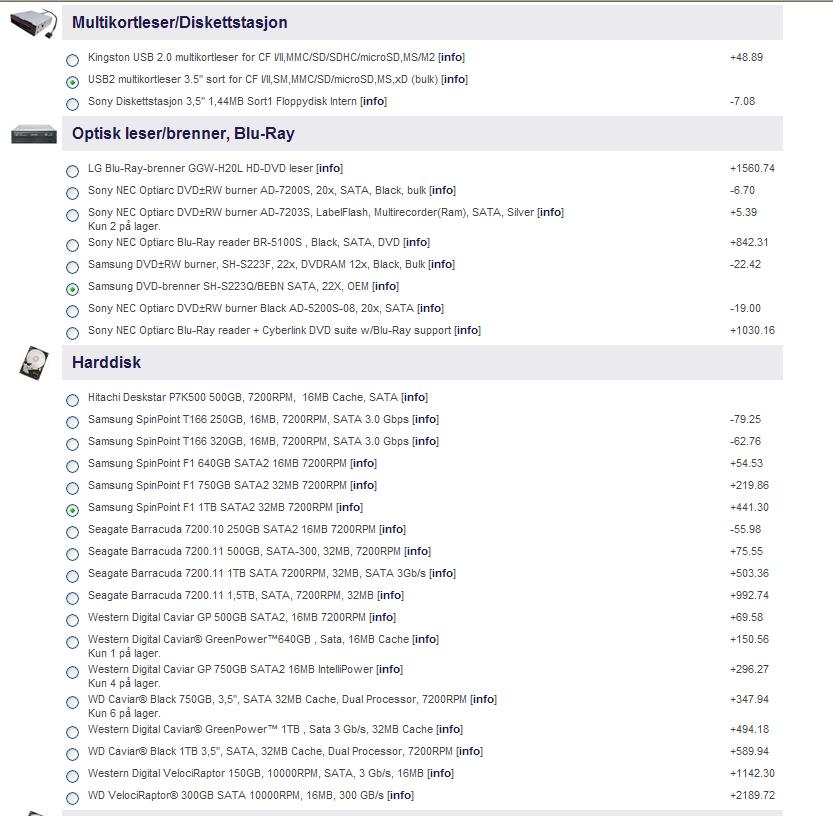833x816 pixels.
Task: Choose WD Caviar GP 750GB IntelliPower option
Action: (x=72, y=672)
